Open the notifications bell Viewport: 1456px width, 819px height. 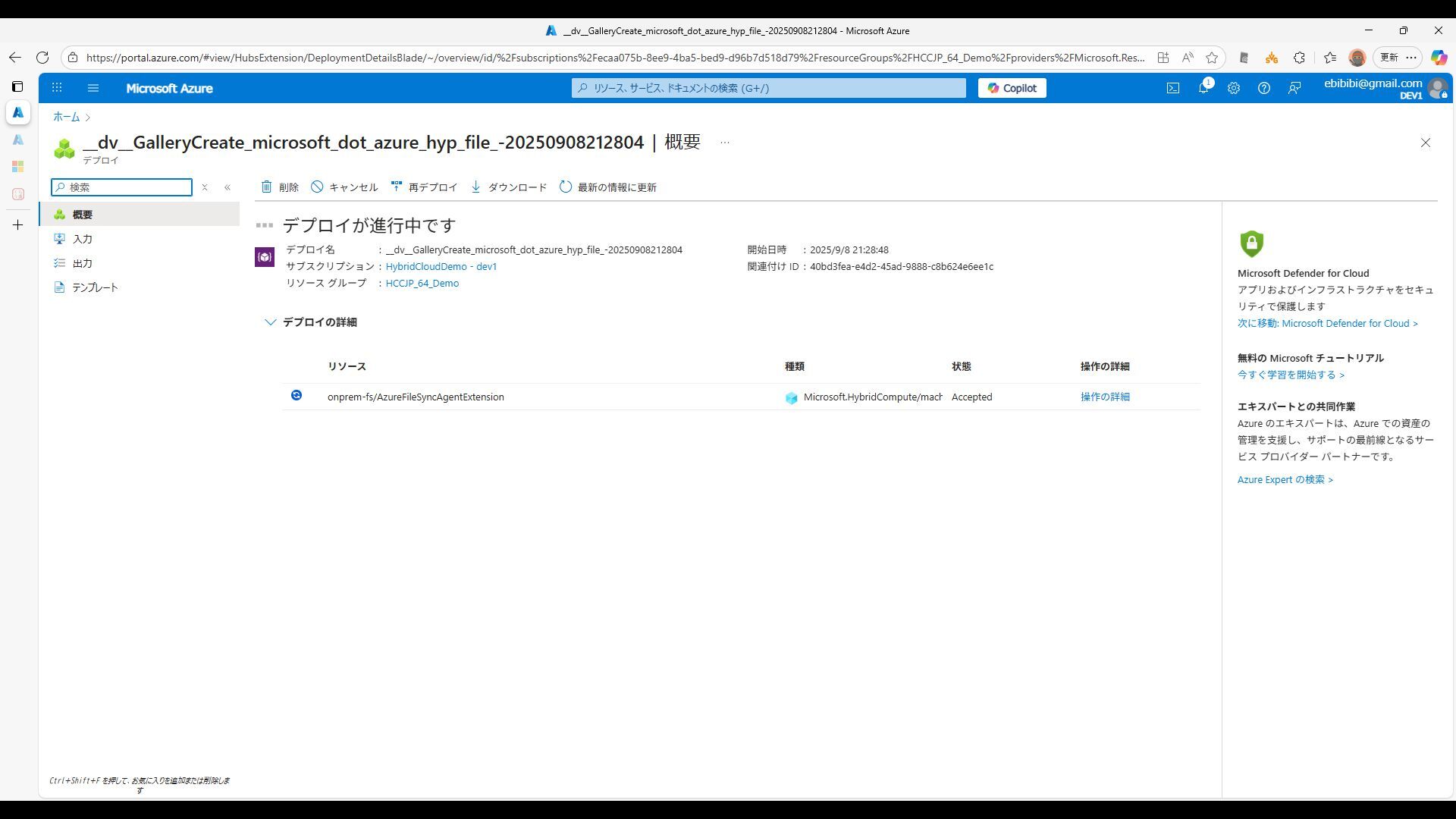point(1203,88)
